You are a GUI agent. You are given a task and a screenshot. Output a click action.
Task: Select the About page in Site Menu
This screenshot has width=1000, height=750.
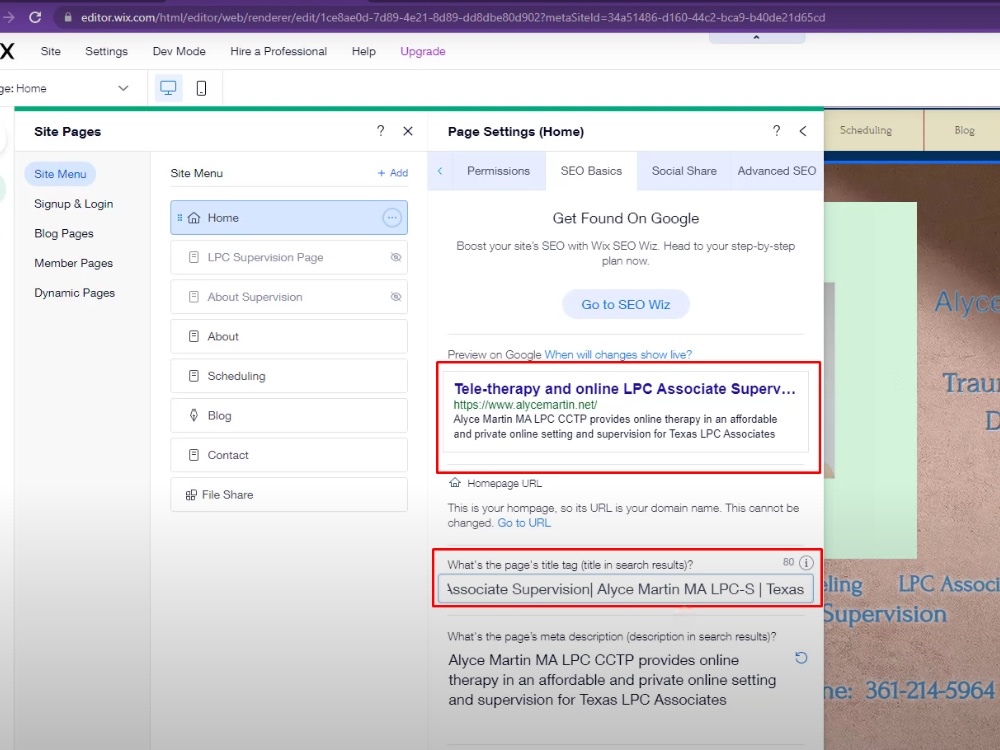pyautogui.click(x=289, y=336)
